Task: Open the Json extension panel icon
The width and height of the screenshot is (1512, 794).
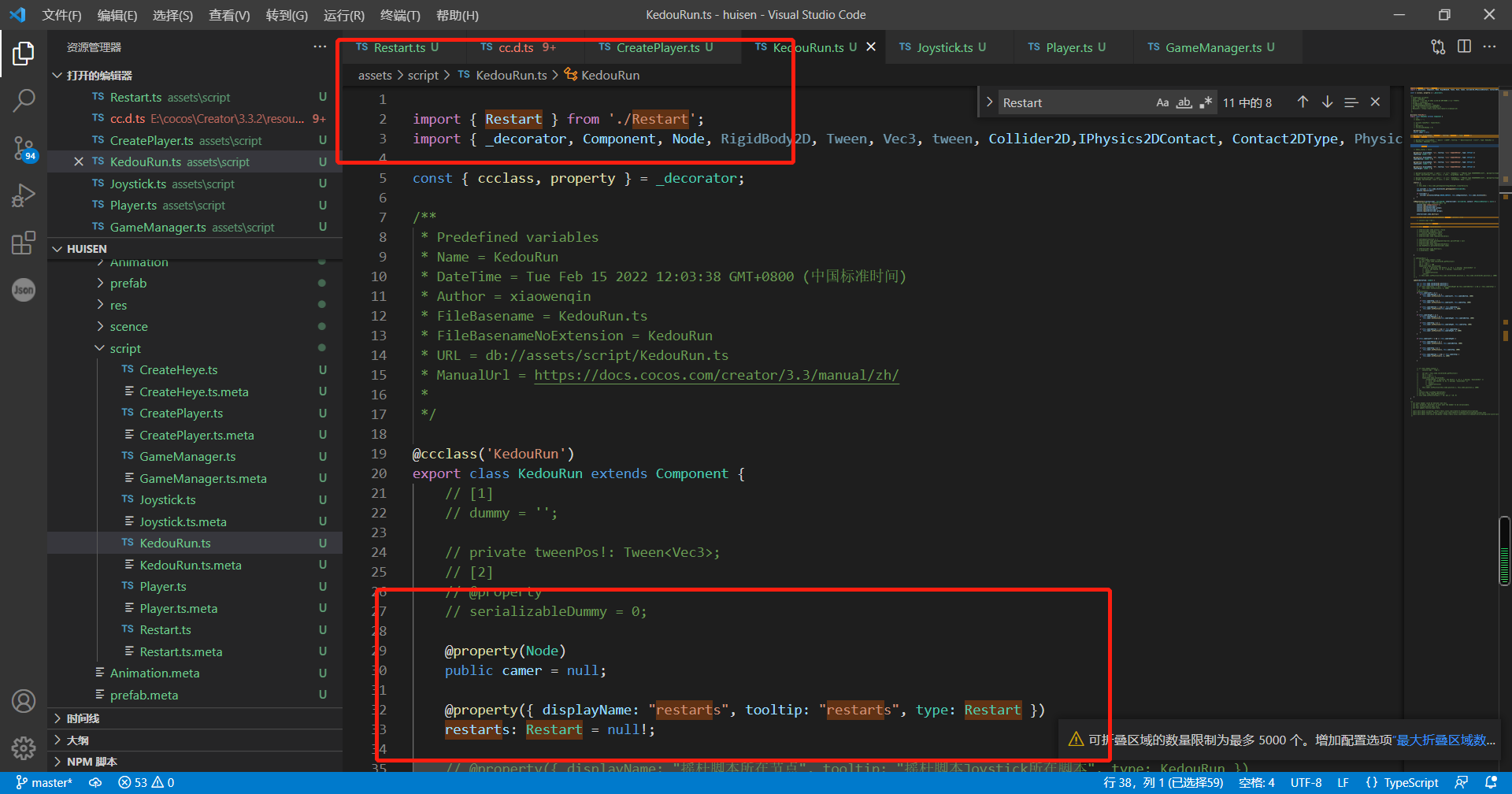Action: click(x=24, y=290)
